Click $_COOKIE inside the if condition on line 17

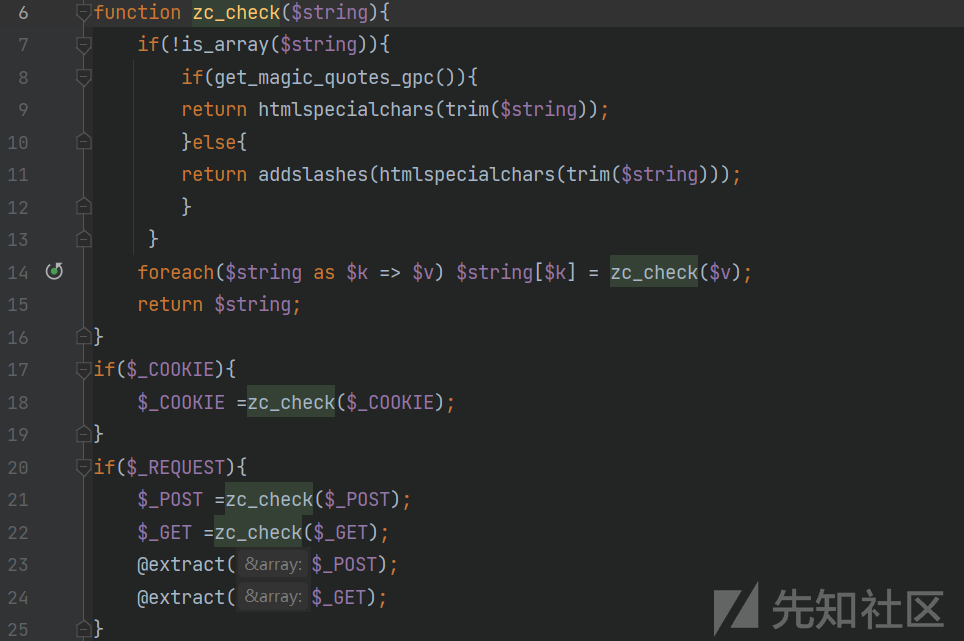tap(170, 369)
